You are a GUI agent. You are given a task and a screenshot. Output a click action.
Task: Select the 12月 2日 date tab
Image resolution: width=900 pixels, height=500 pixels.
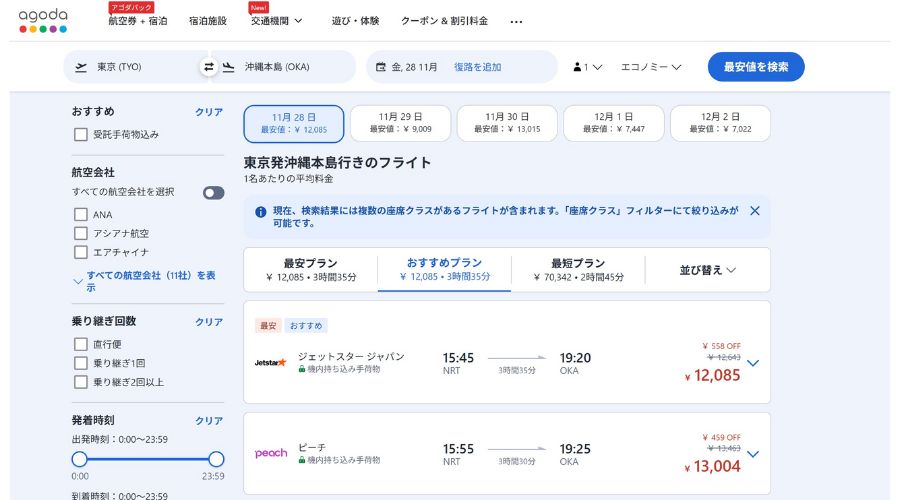720,123
